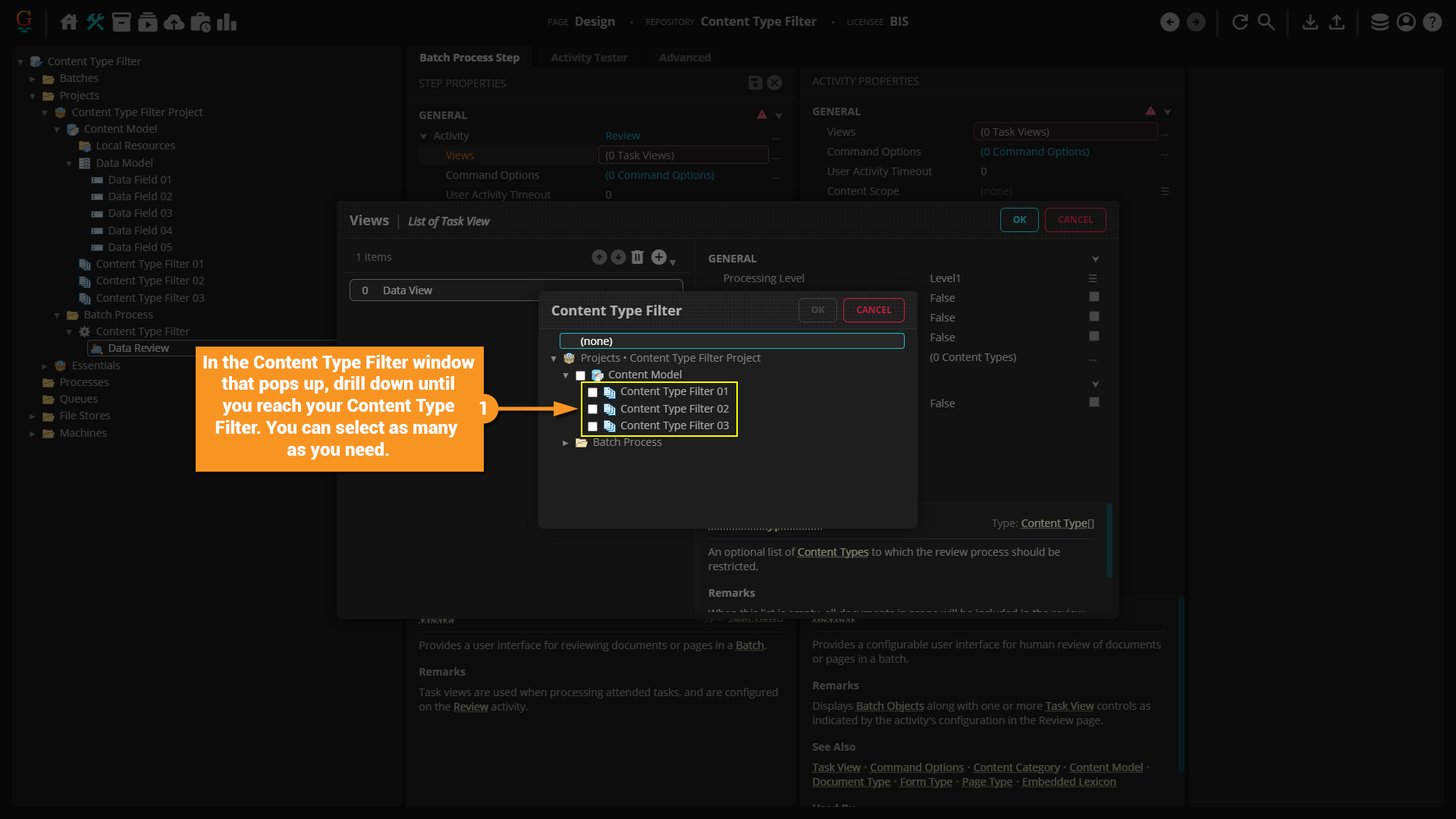Open the Design tools icon

pyautogui.click(x=96, y=22)
